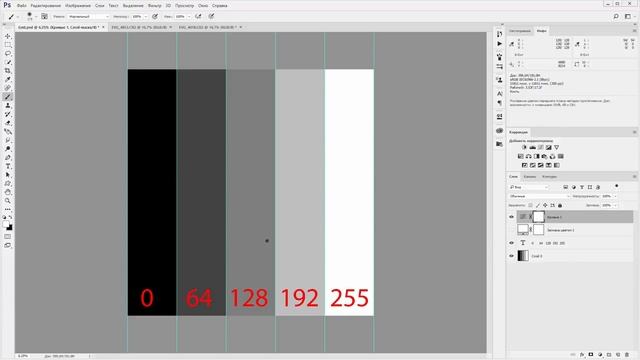640x360 pixels.
Task: Add a Brightness/Contrast adjustment
Action: click(524, 147)
